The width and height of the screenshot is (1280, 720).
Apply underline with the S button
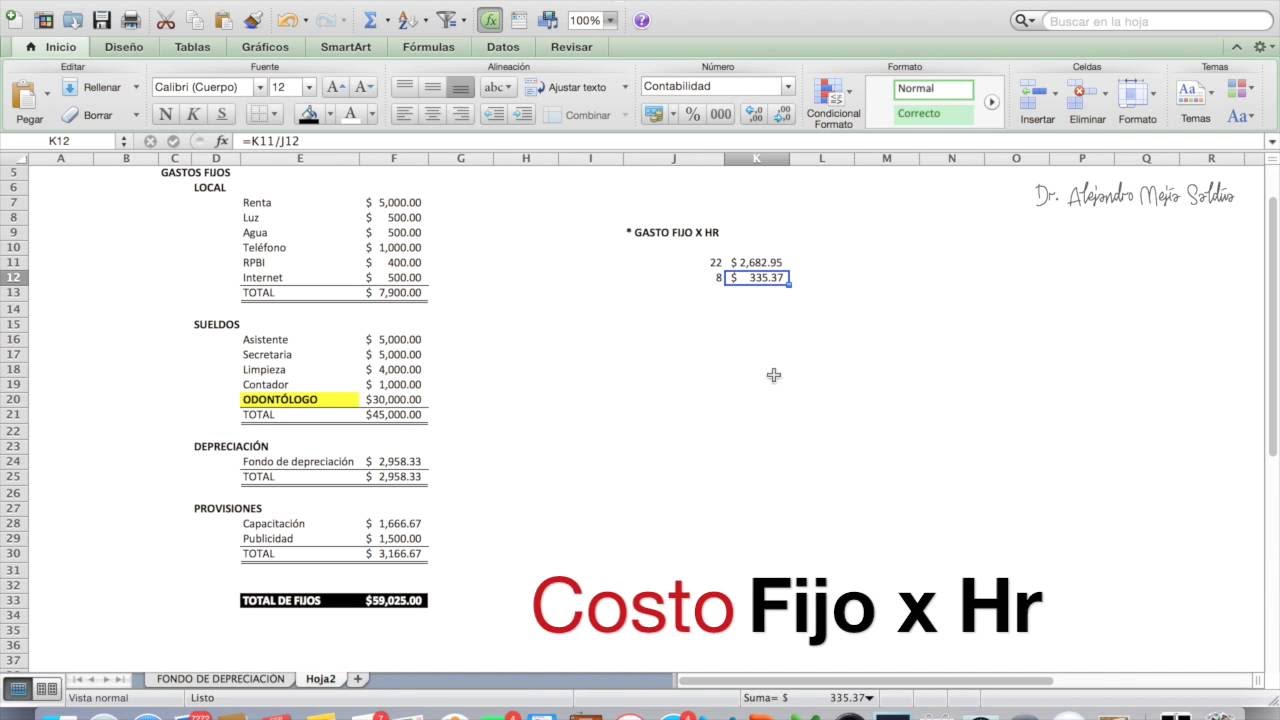[x=221, y=114]
